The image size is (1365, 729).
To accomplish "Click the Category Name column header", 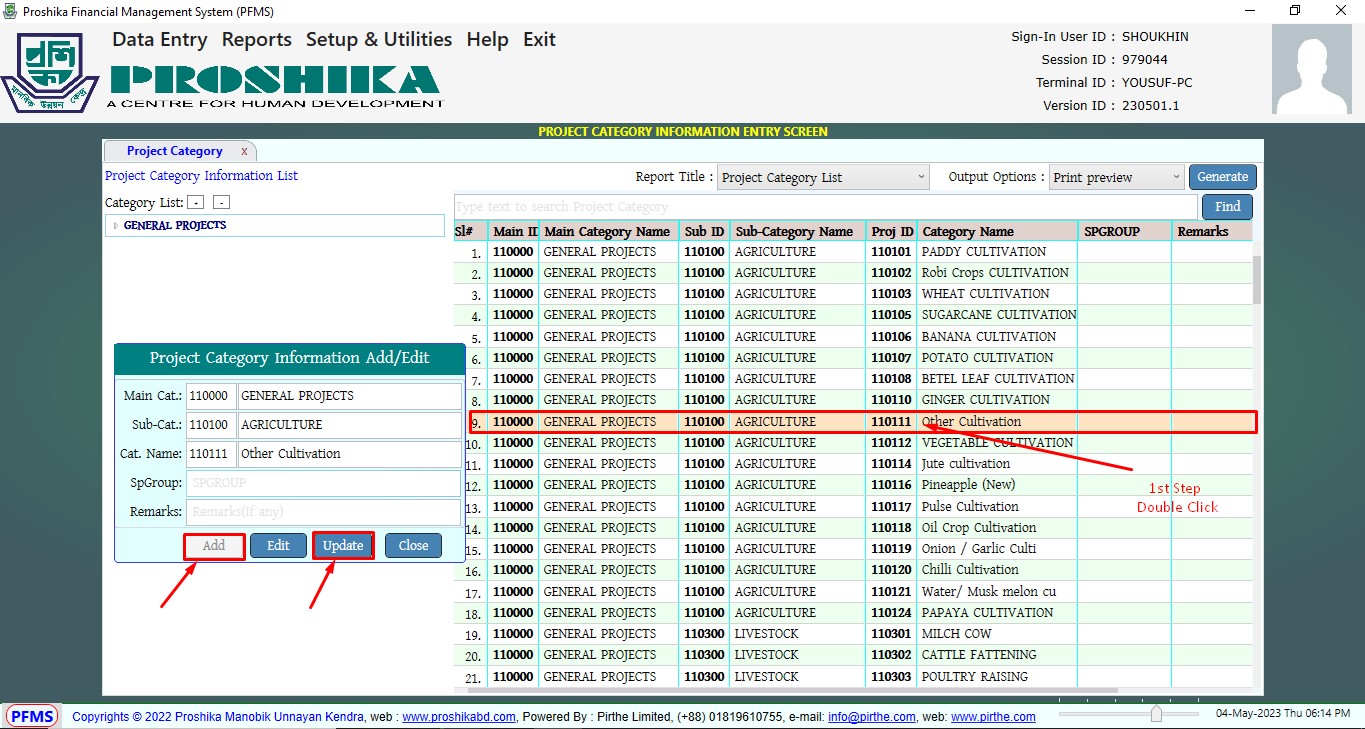I will click(x=997, y=232).
